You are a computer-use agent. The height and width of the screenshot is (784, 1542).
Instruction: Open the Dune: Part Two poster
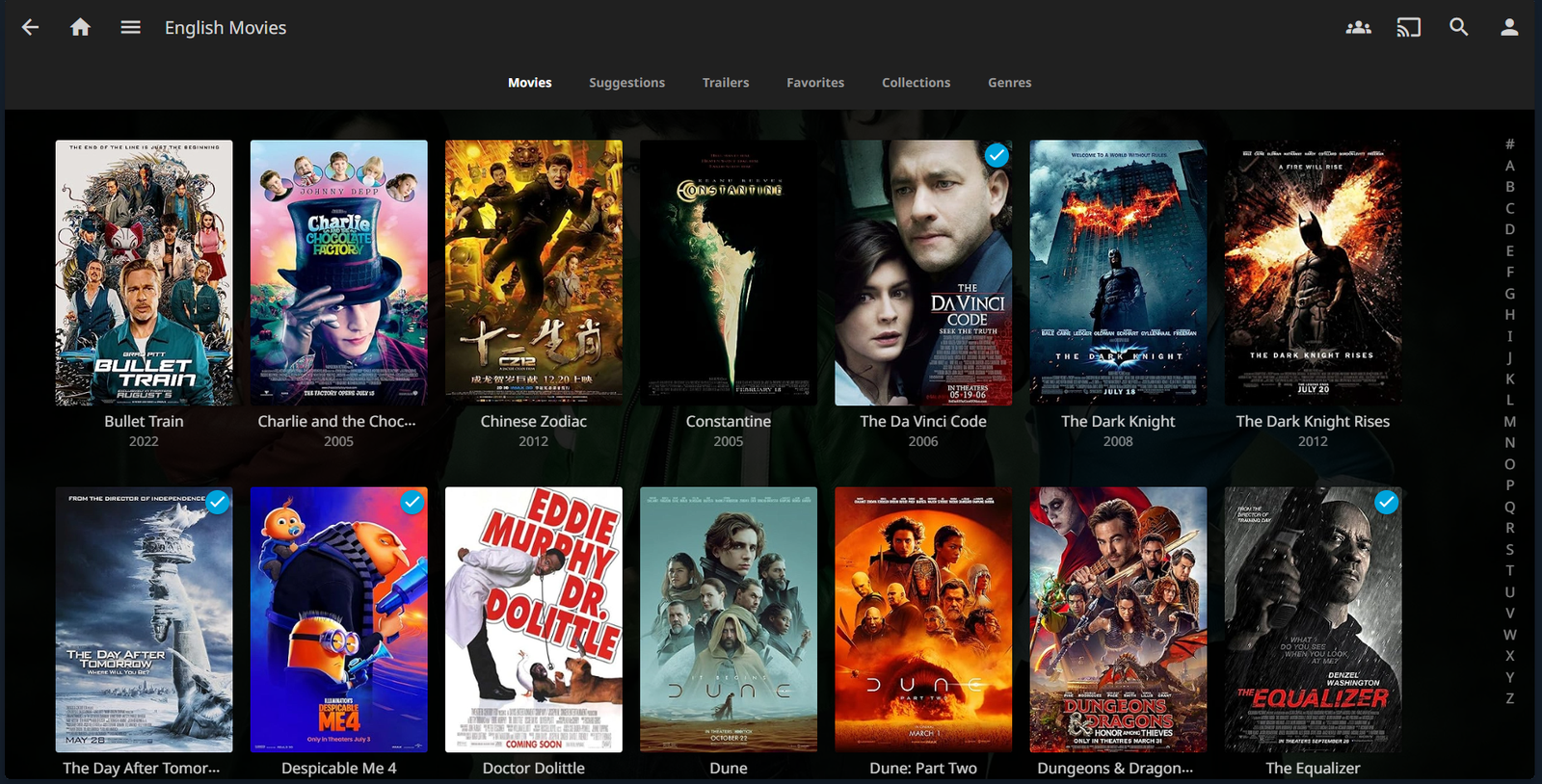[x=923, y=619]
